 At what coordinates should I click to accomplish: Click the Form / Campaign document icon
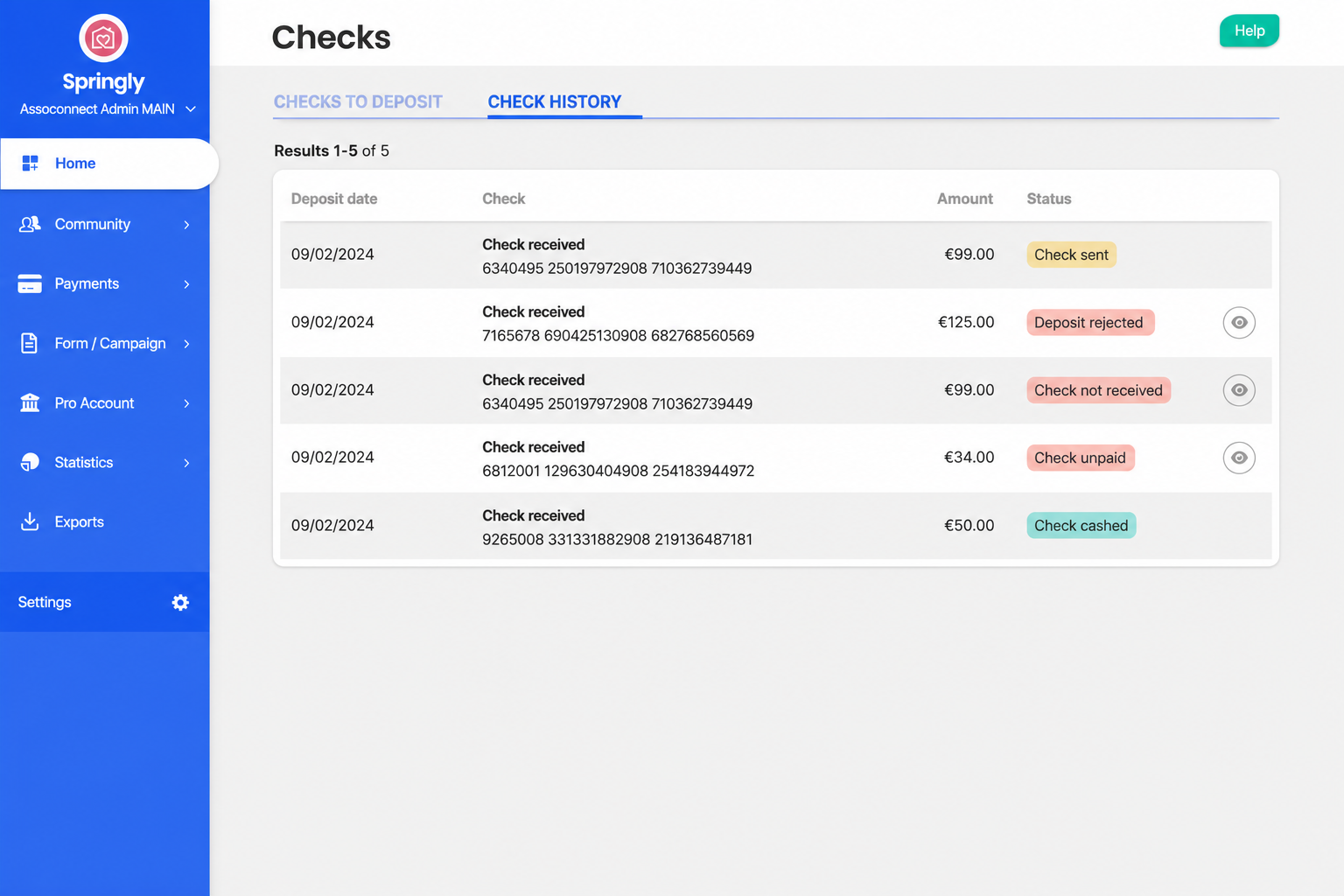pyautogui.click(x=29, y=343)
